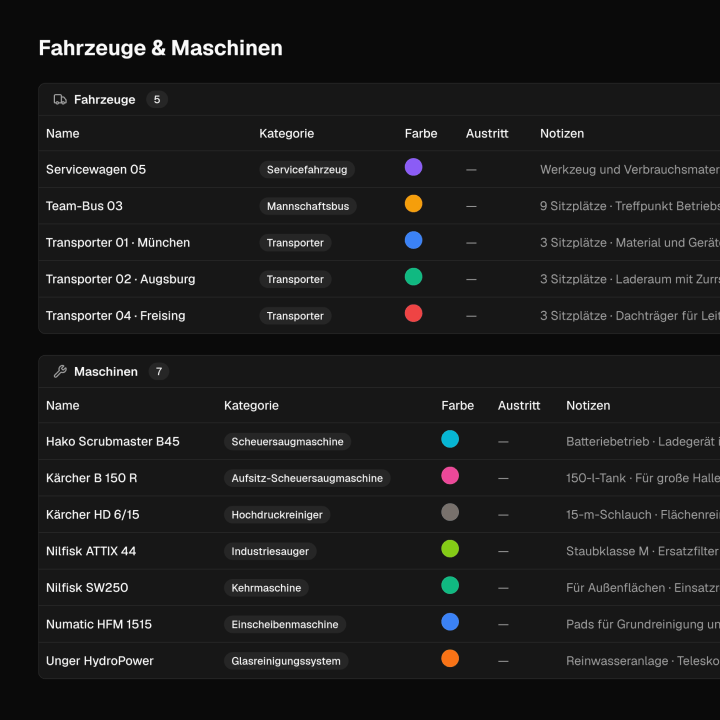Image resolution: width=720 pixels, height=720 pixels.
Task: Select the Hako Scrubmaster B45 name cell
Action: [x=112, y=441]
